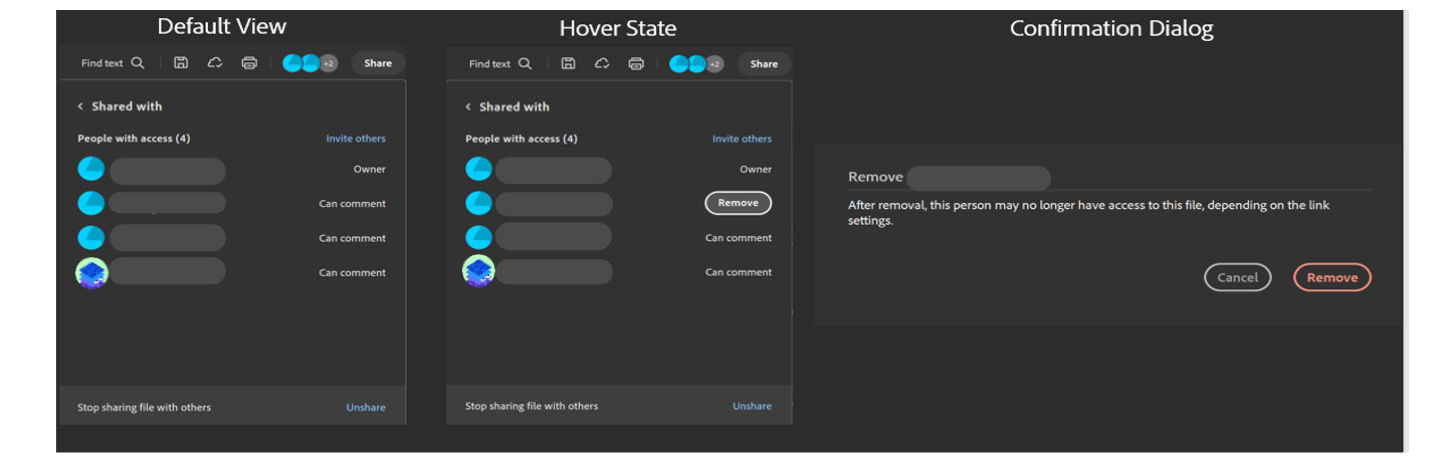The image size is (1440, 466).
Task: Click the Share button in Default View
Action: click(378, 63)
